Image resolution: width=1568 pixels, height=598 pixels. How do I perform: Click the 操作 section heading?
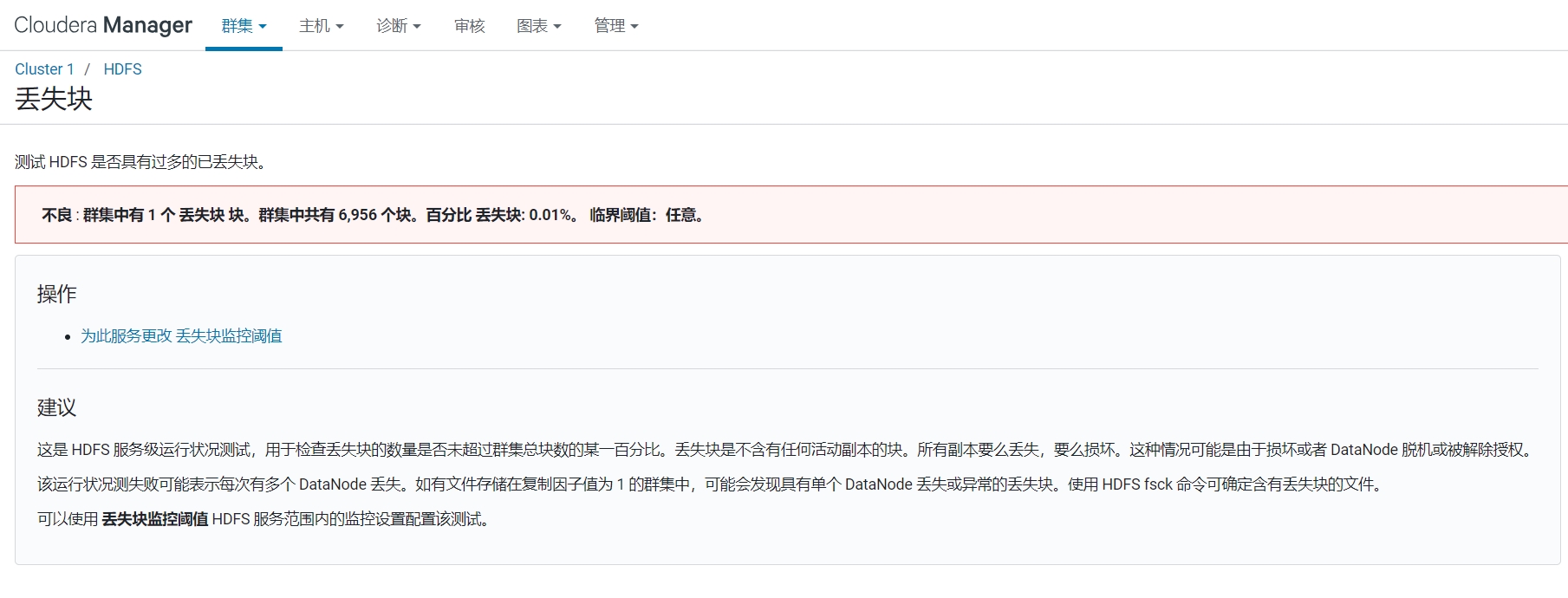[56, 295]
